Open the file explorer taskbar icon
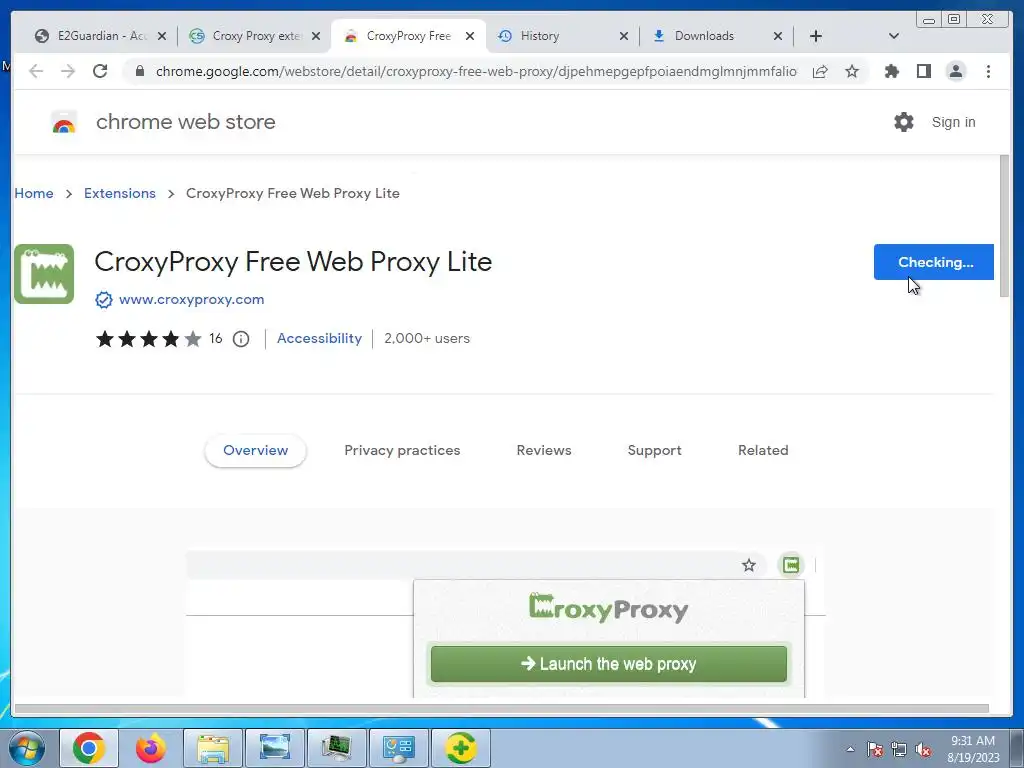Screen dimensions: 1024x768 point(213,748)
